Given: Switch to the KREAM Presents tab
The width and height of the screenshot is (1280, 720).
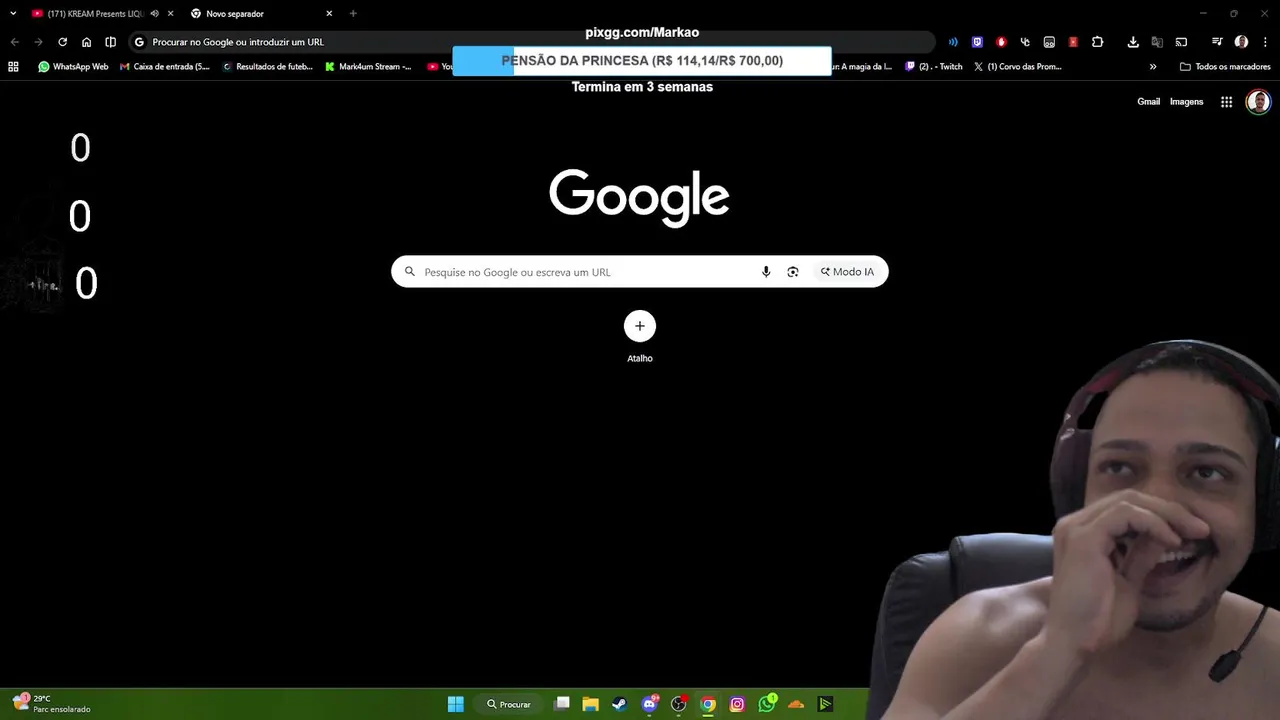Looking at the screenshot, I should coord(95,14).
